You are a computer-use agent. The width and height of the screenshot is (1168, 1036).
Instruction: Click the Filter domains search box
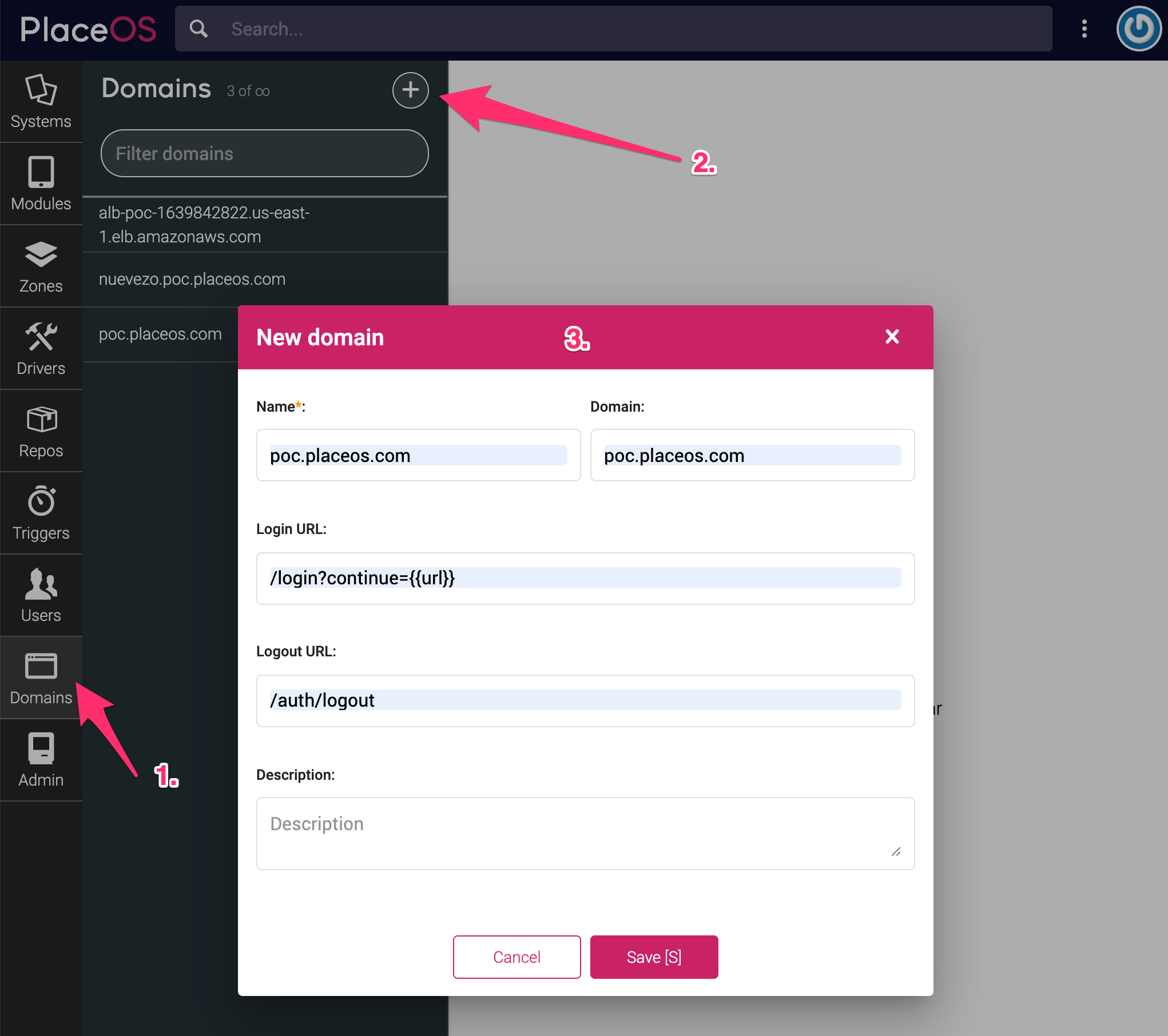265,153
